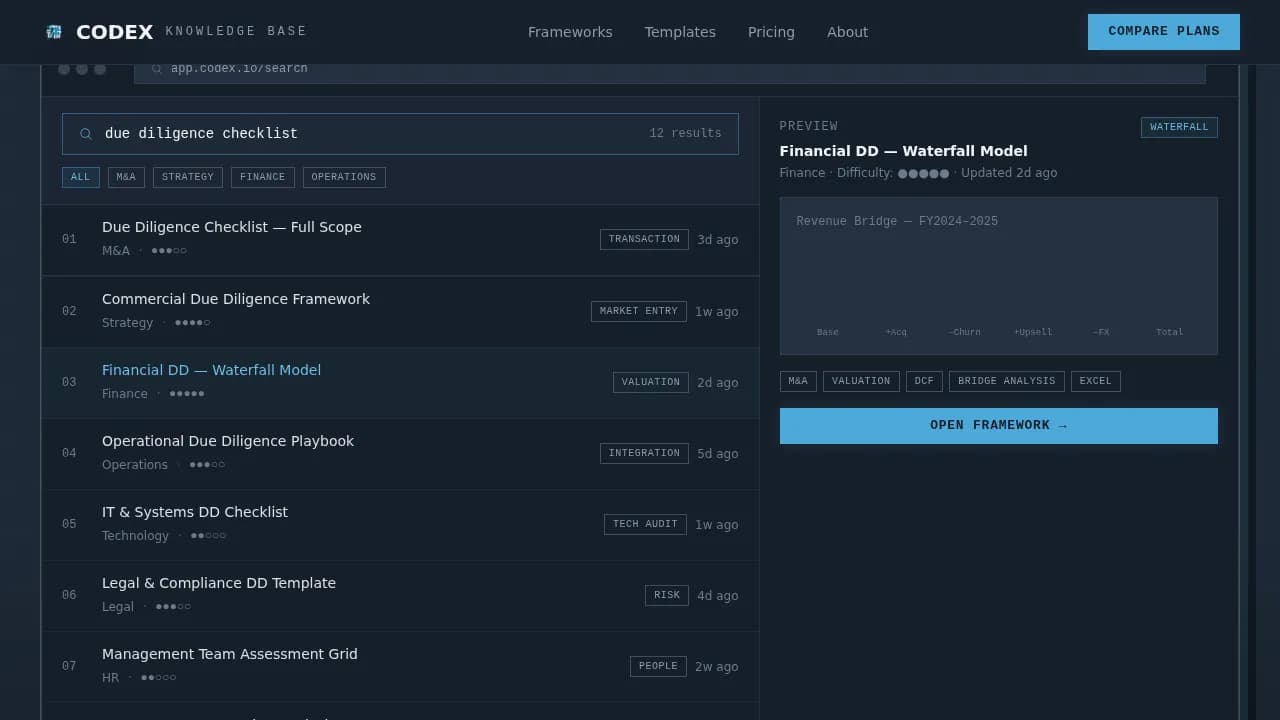1280x720 pixels.
Task: Open IT & Systems DD Checklist result
Action: coord(400,525)
